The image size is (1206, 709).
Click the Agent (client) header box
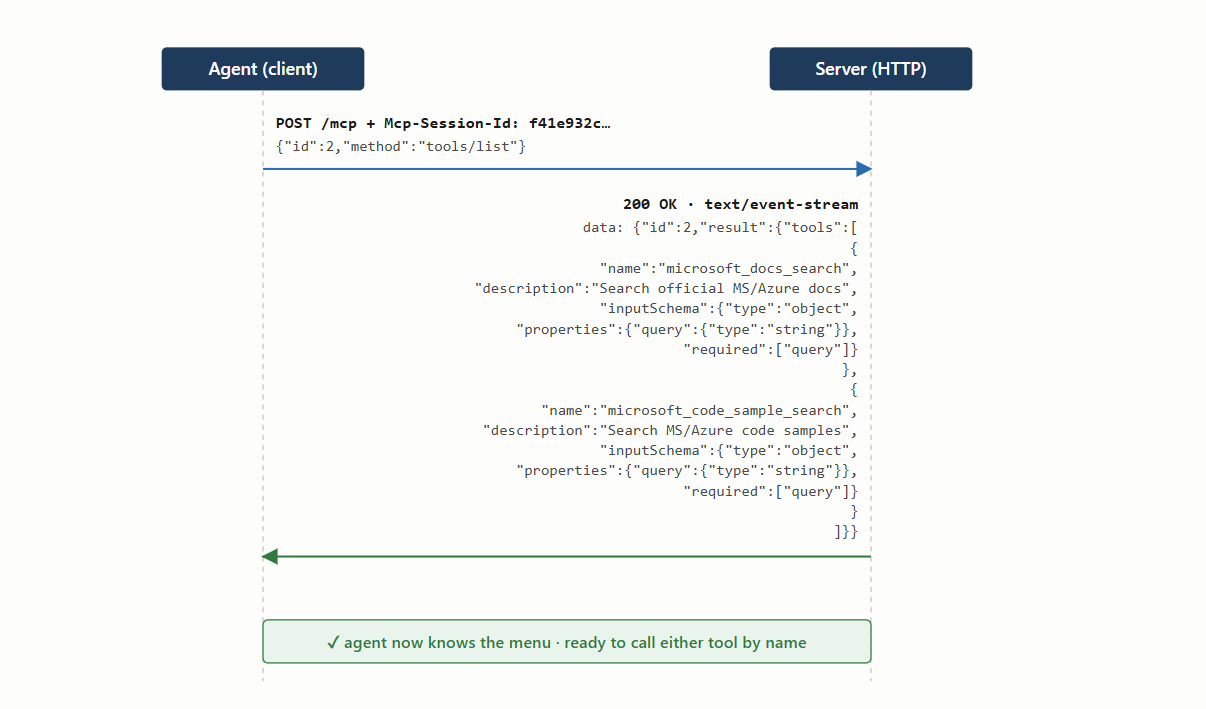[x=263, y=69]
